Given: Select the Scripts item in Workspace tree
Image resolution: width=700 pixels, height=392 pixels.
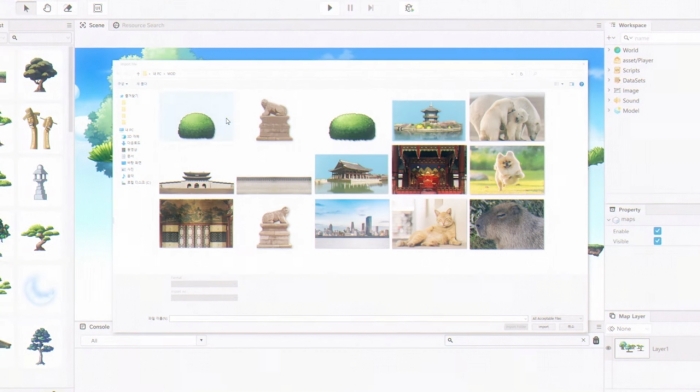Looking at the screenshot, I should 631,71.
